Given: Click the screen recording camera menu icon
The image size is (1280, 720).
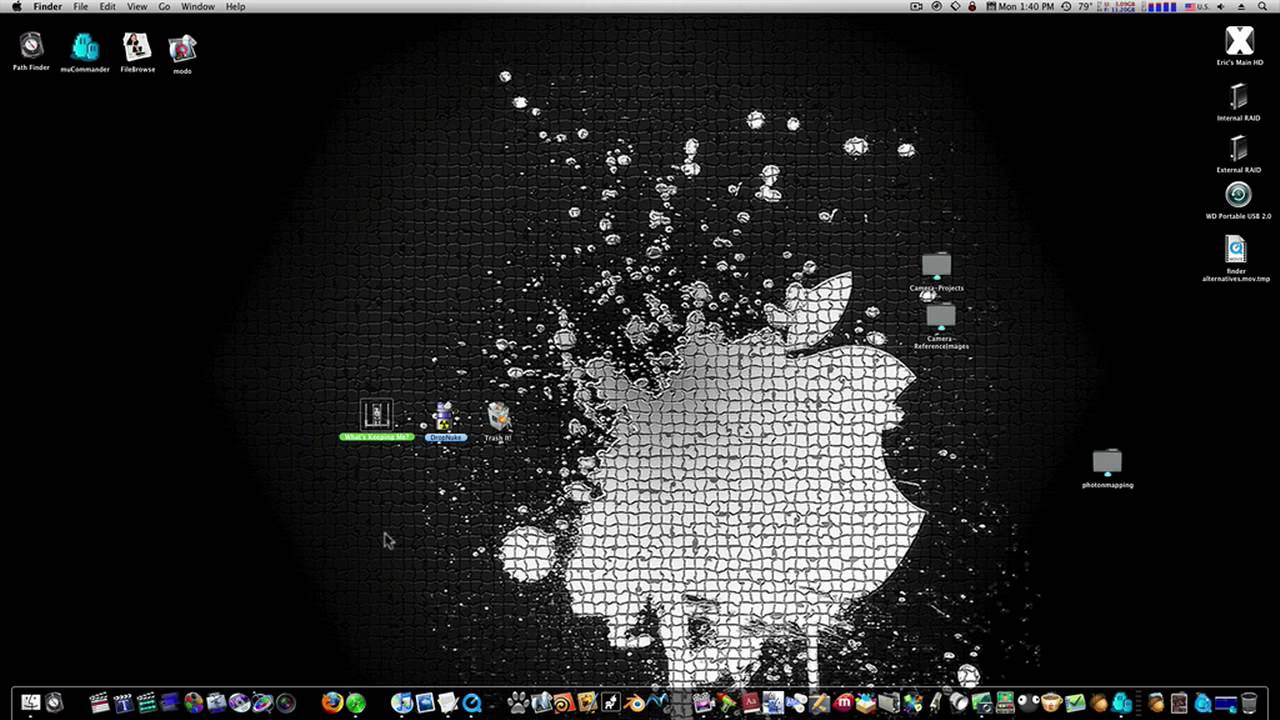Looking at the screenshot, I should point(915,6).
